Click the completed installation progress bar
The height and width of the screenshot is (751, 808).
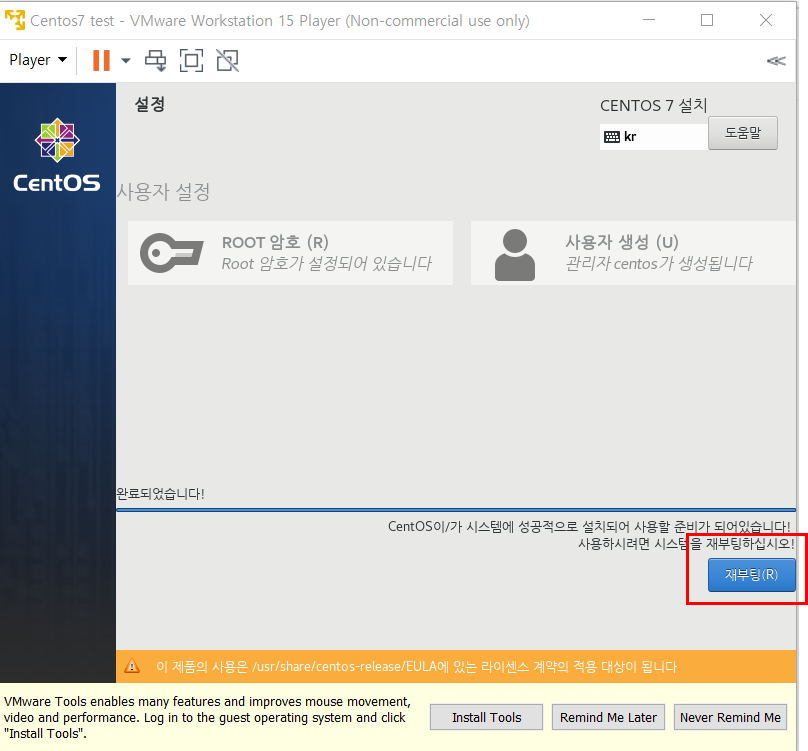pyautogui.click(x=456, y=510)
